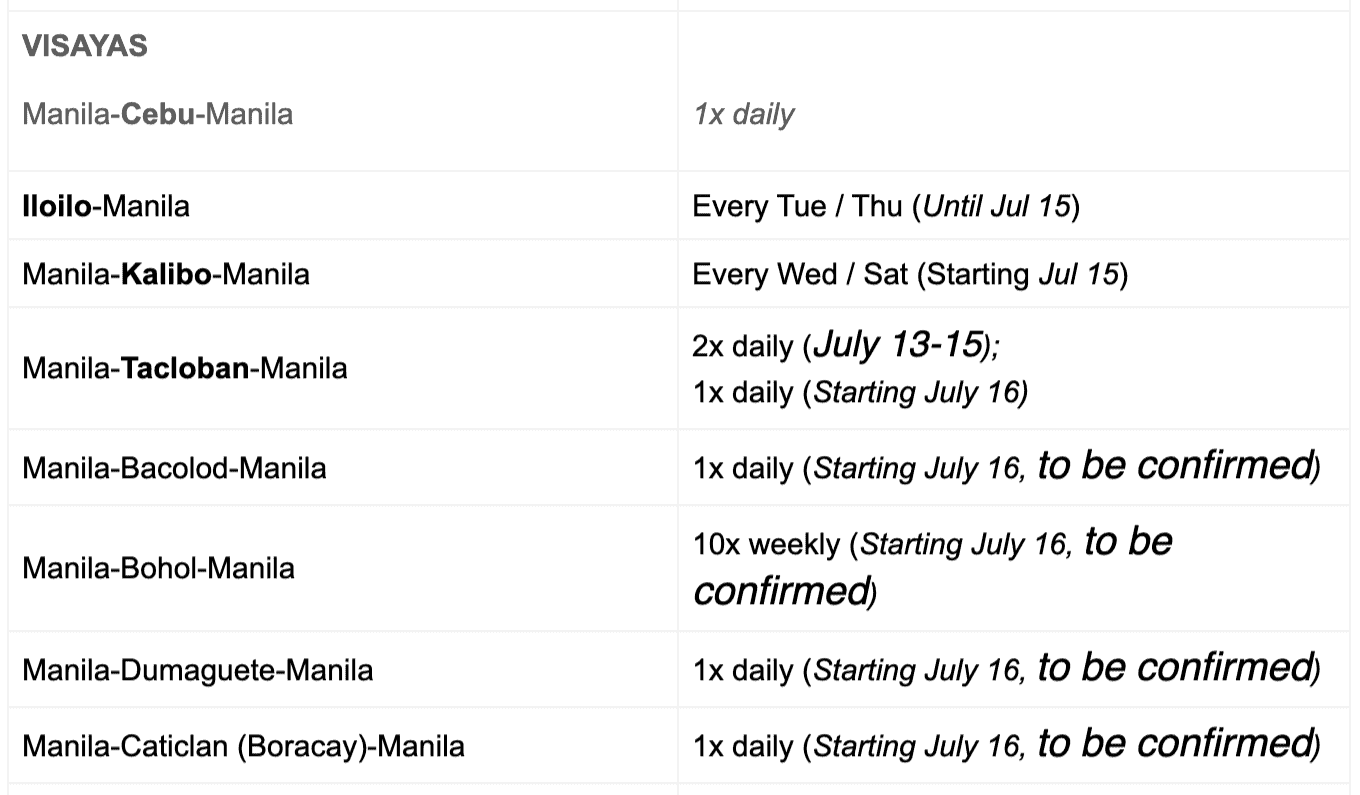Viewport: 1360px width, 795px height.
Task: Select the Manila-Dumaguete-Manila route
Action: pos(197,669)
